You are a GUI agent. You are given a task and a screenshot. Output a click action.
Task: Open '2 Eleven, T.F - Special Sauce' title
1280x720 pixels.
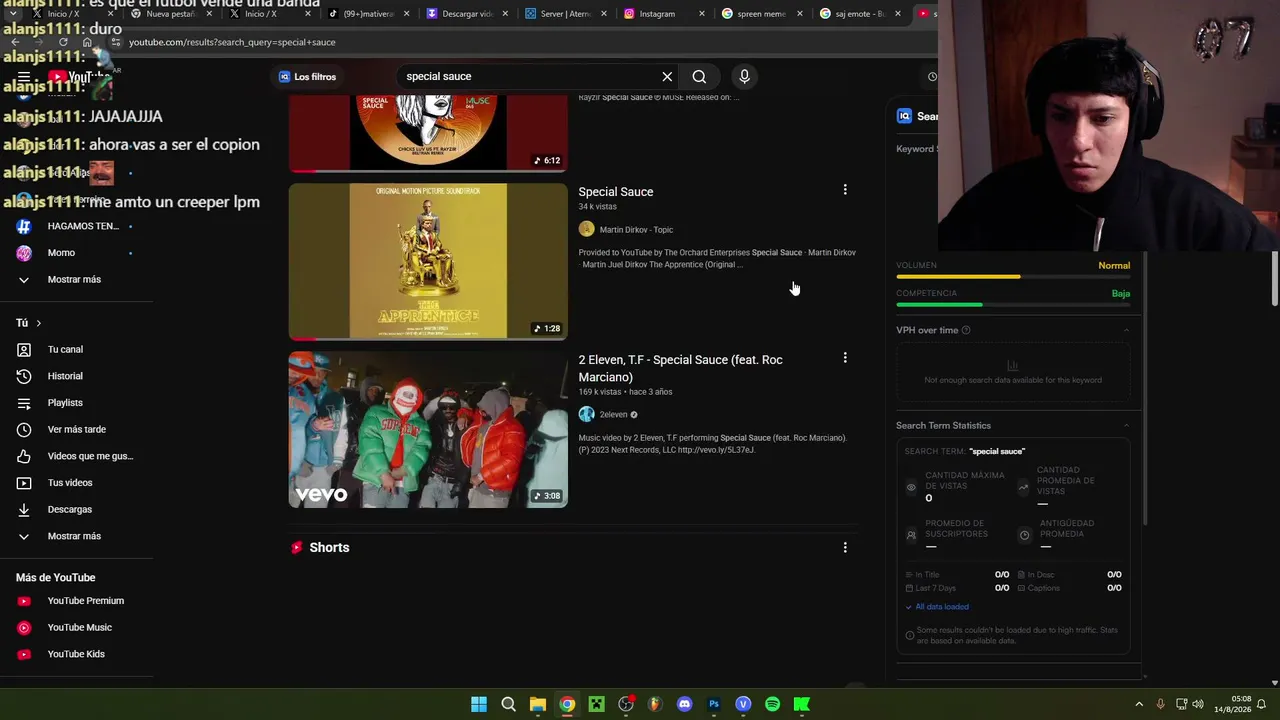coord(680,368)
